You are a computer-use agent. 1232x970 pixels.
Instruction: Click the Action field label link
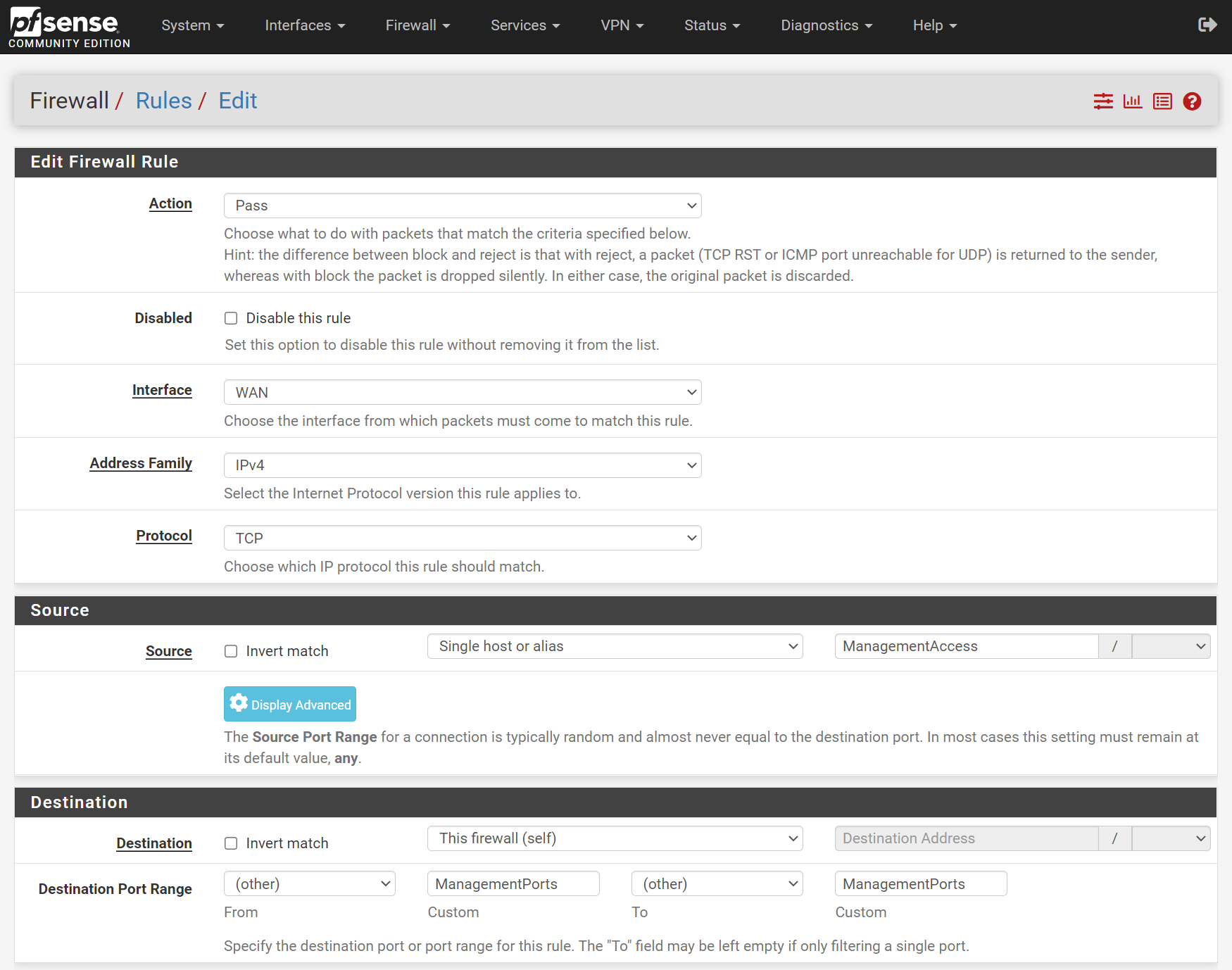(170, 203)
